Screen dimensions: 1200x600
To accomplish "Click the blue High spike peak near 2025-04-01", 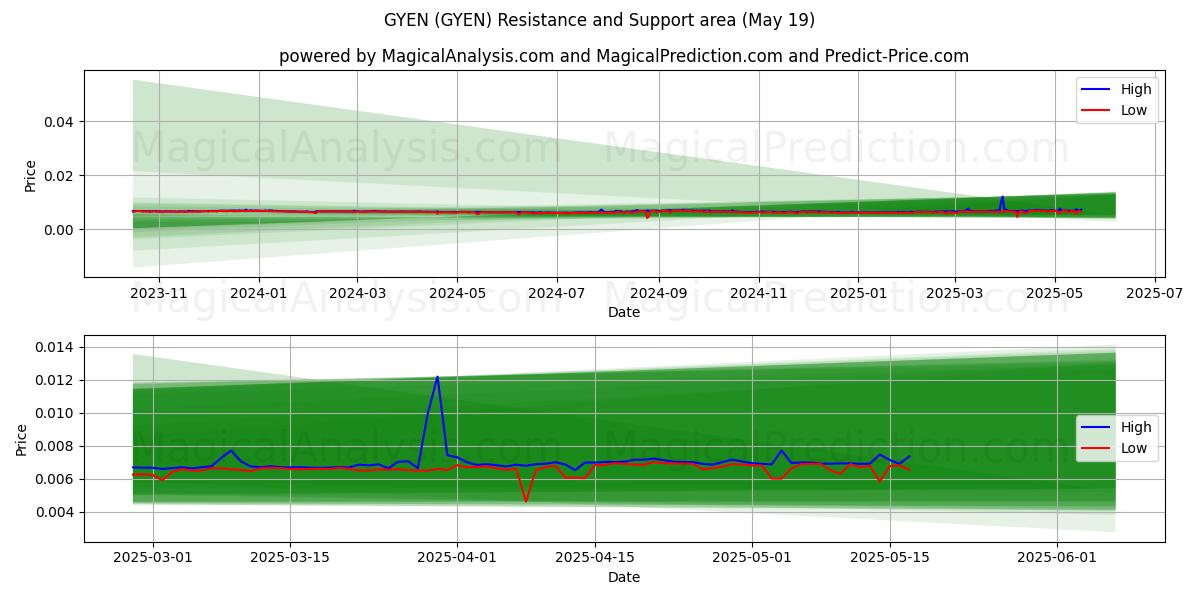I will 437,377.
